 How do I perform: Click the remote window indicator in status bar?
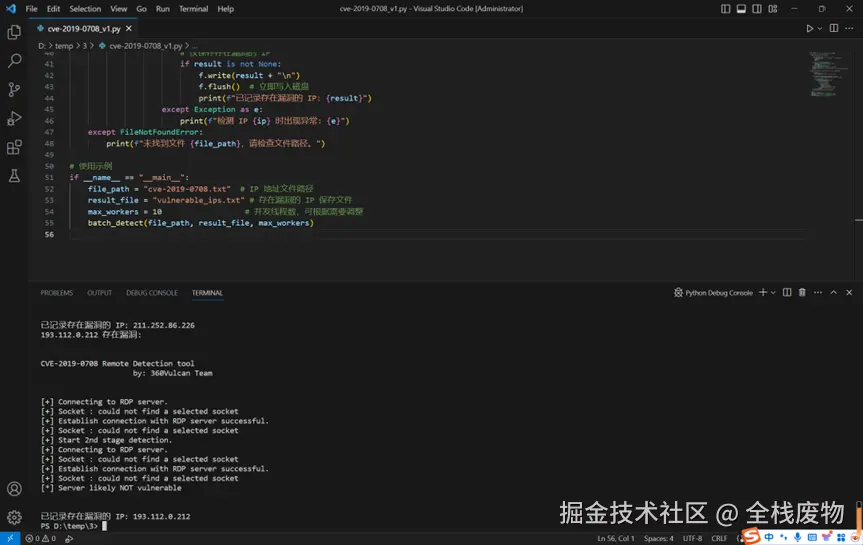pyautogui.click(x=10, y=538)
